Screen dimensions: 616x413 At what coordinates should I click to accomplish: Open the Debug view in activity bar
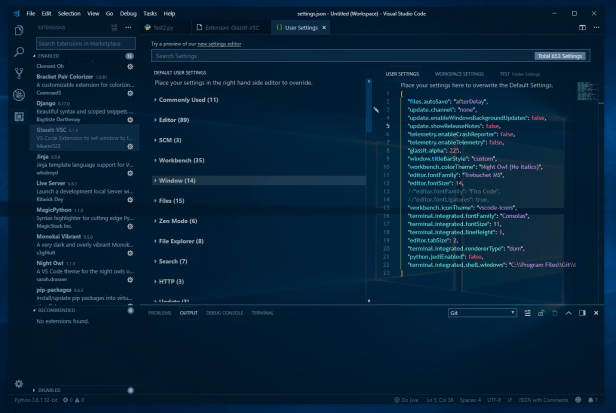(18, 95)
